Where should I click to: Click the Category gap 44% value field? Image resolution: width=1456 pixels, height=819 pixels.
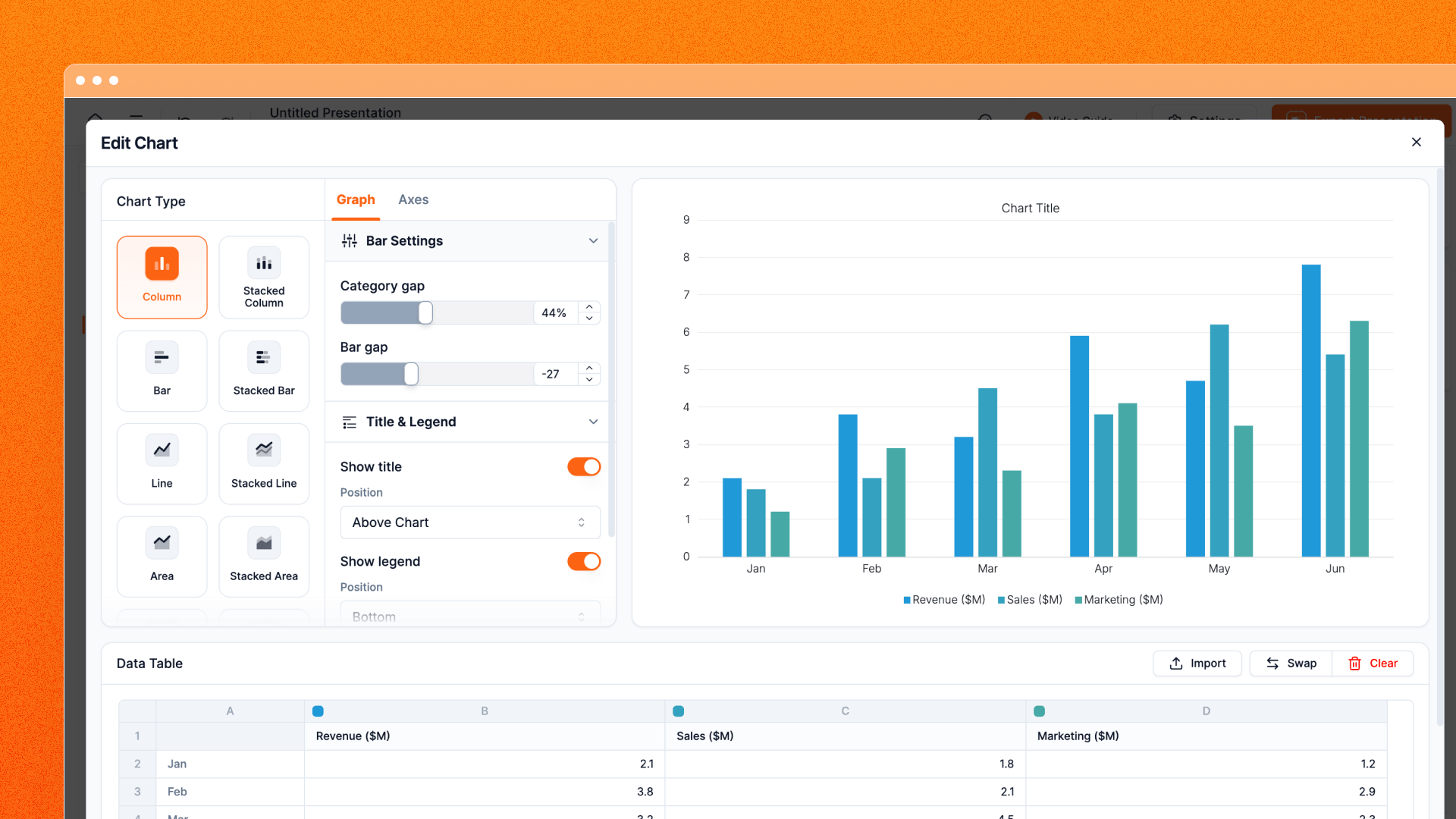556,312
